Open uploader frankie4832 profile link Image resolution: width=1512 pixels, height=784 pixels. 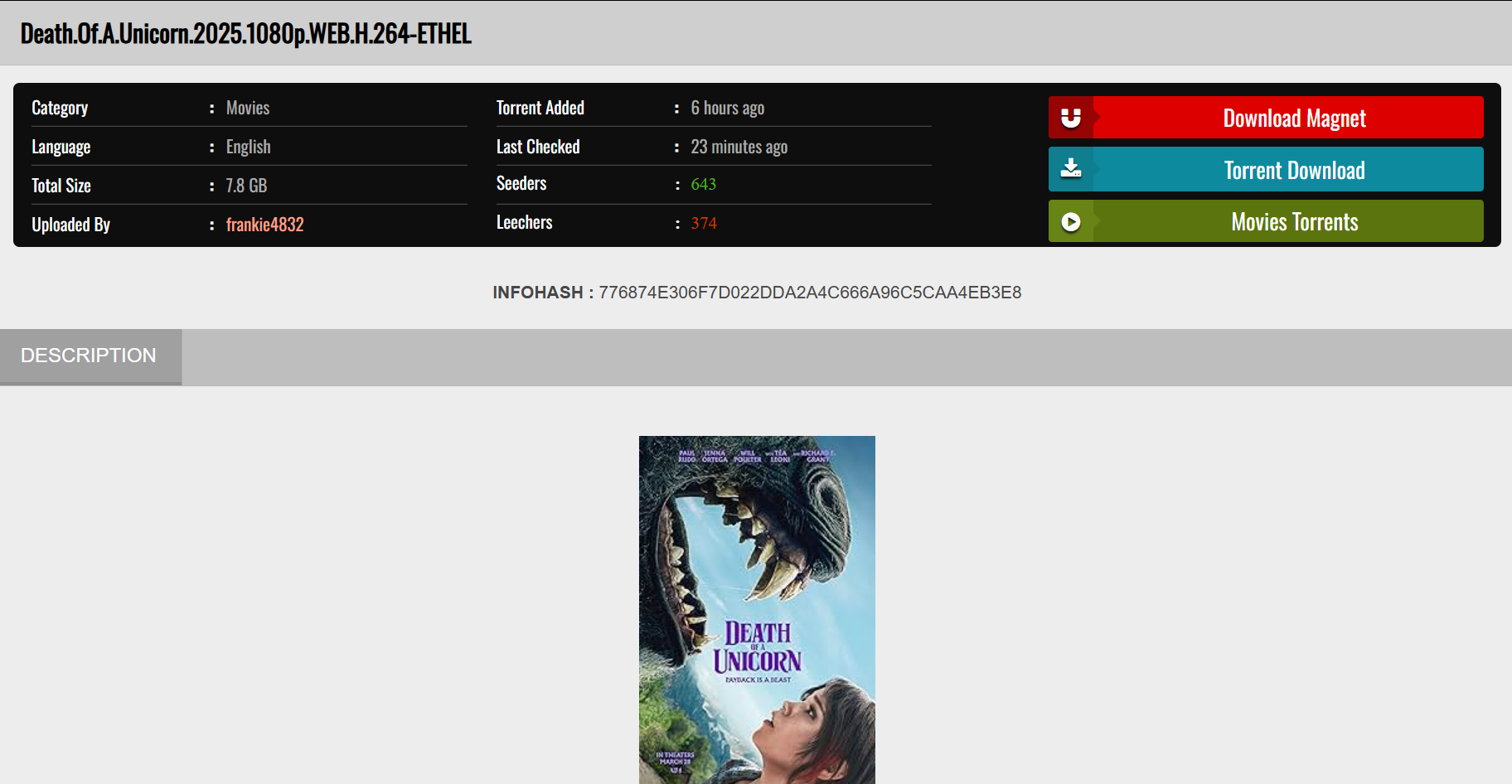tap(265, 225)
